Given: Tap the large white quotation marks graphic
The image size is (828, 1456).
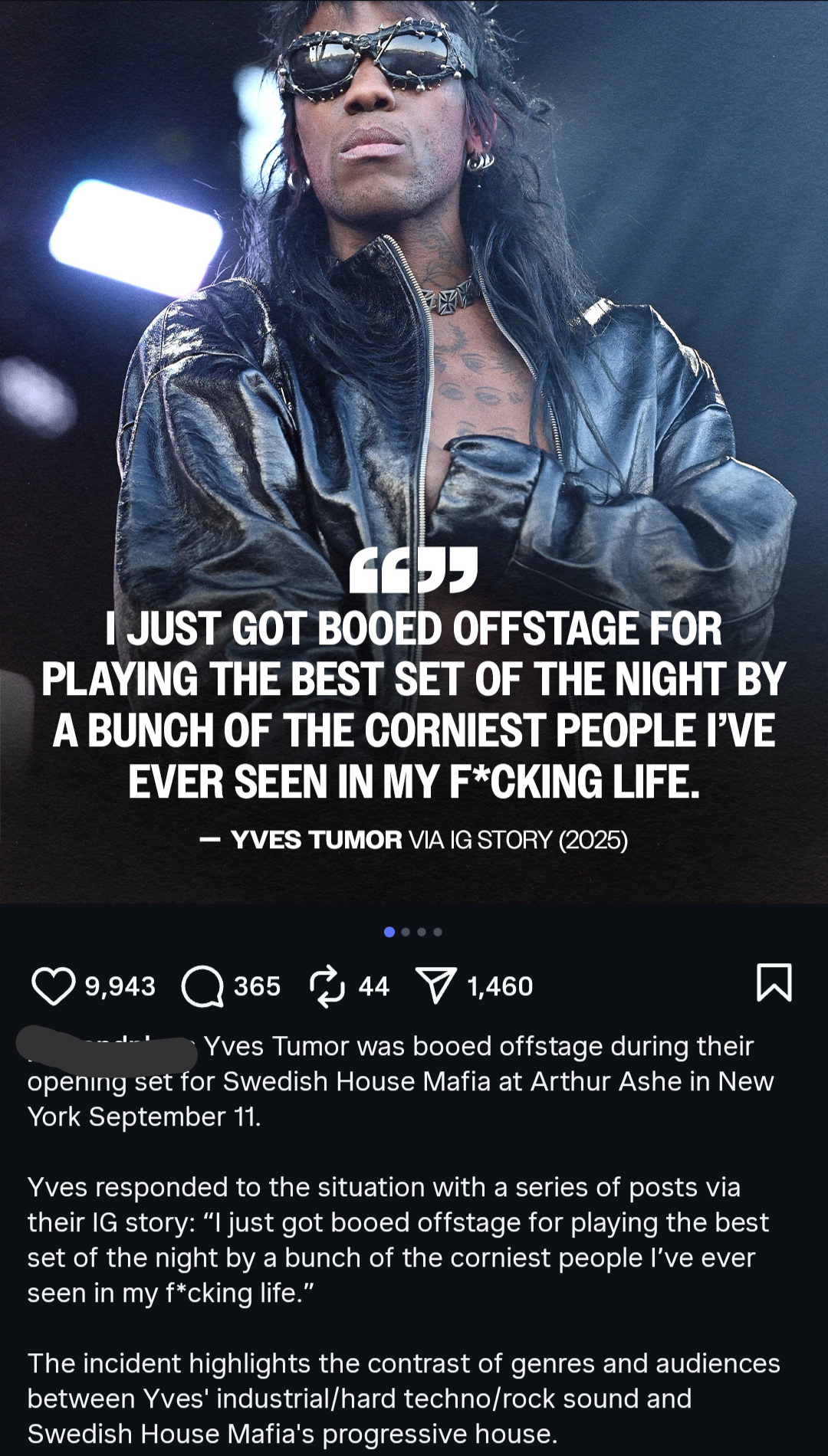Looking at the screenshot, I should coord(414,570).
